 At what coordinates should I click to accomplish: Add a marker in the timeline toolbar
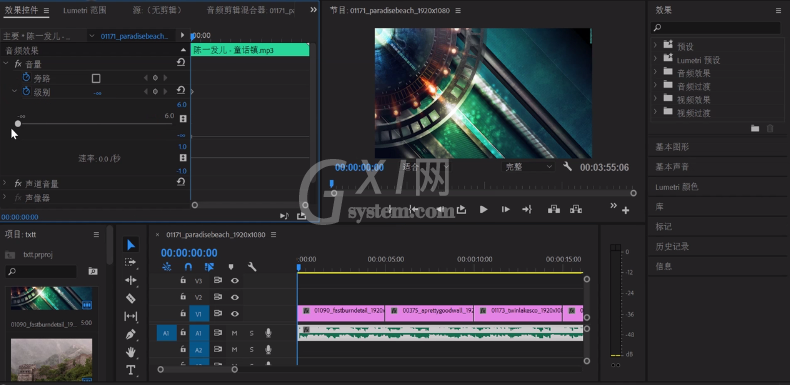[231, 267]
